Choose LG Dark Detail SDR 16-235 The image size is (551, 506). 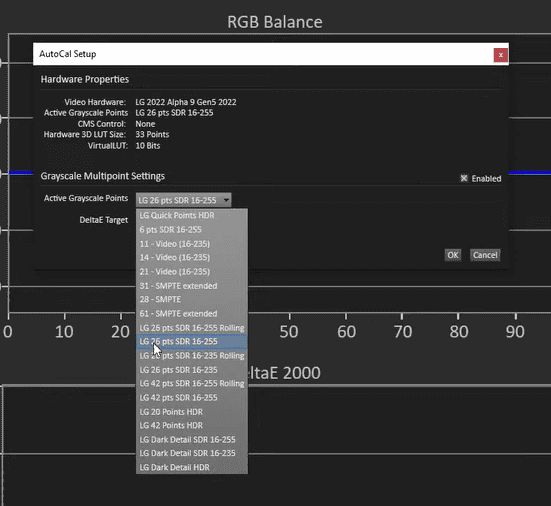192,453
